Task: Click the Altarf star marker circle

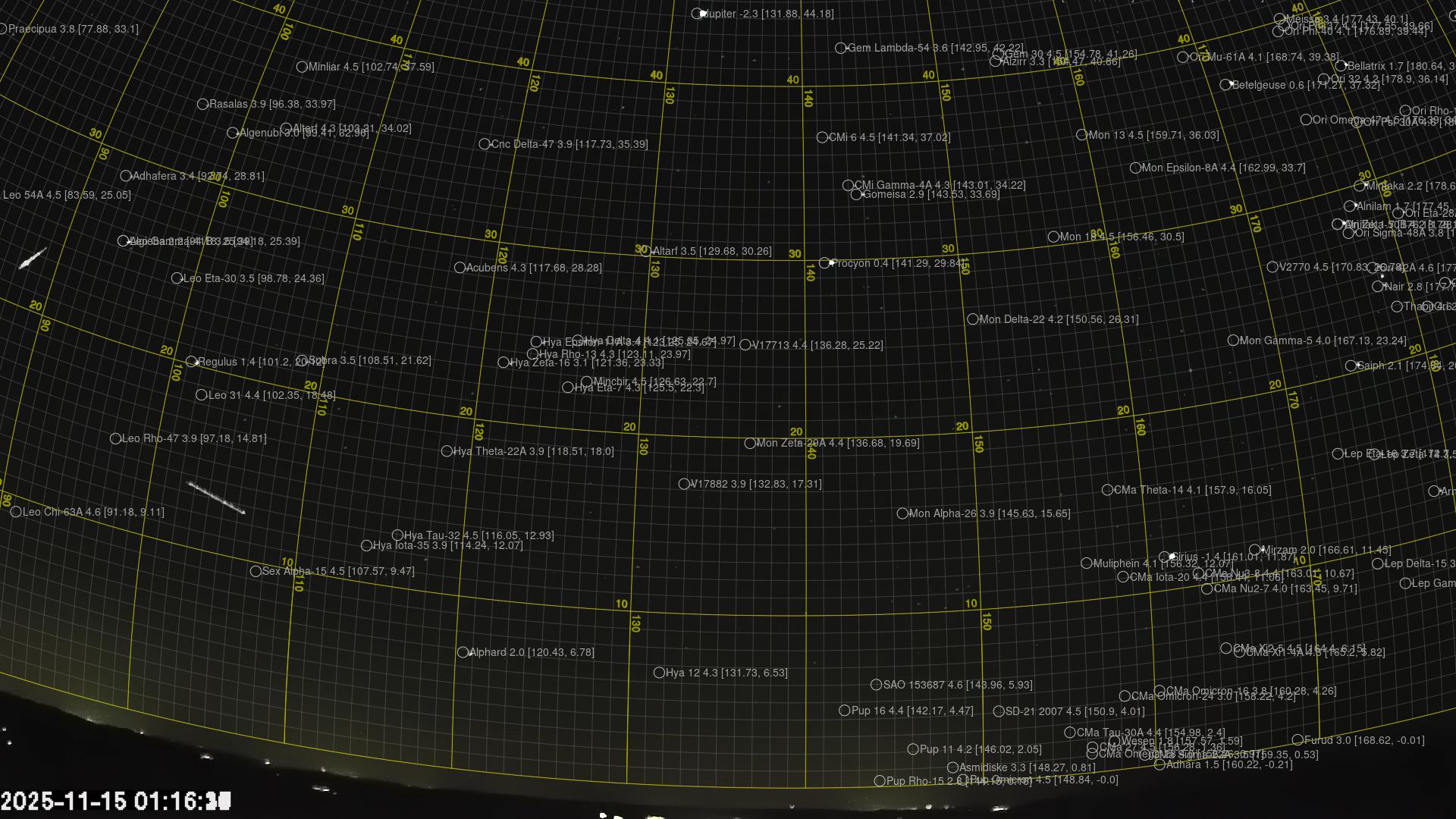Action: [645, 251]
